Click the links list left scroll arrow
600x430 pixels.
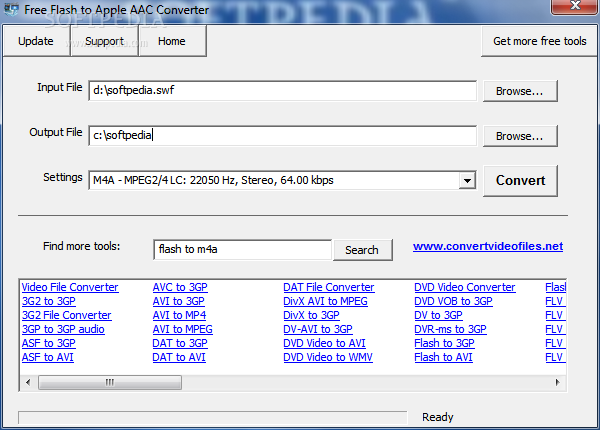point(28,382)
